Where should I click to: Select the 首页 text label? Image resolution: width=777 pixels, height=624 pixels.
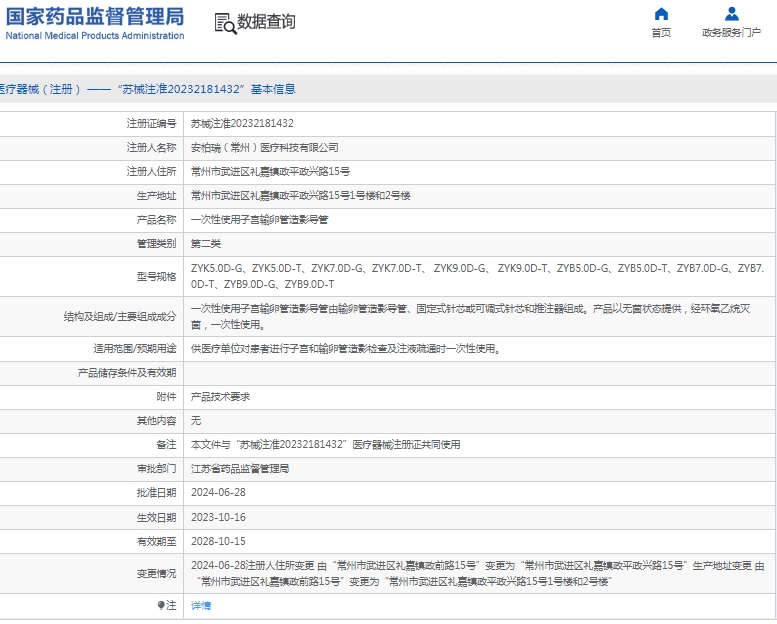pos(661,32)
